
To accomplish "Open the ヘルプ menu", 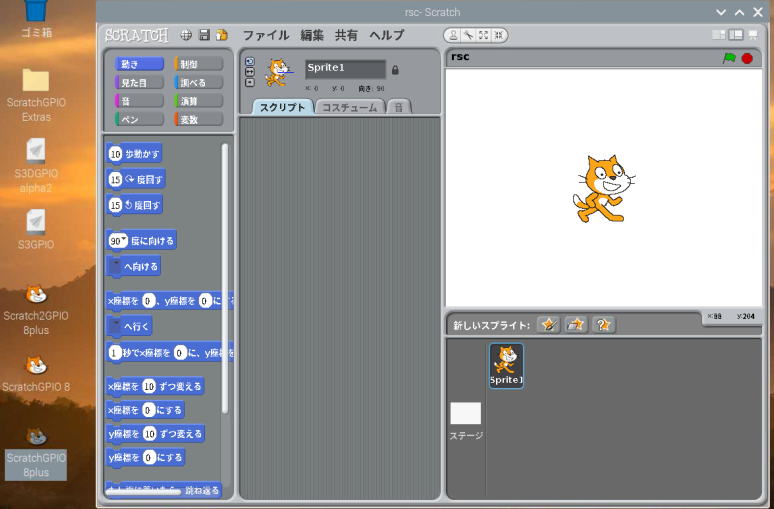I will (387, 35).
